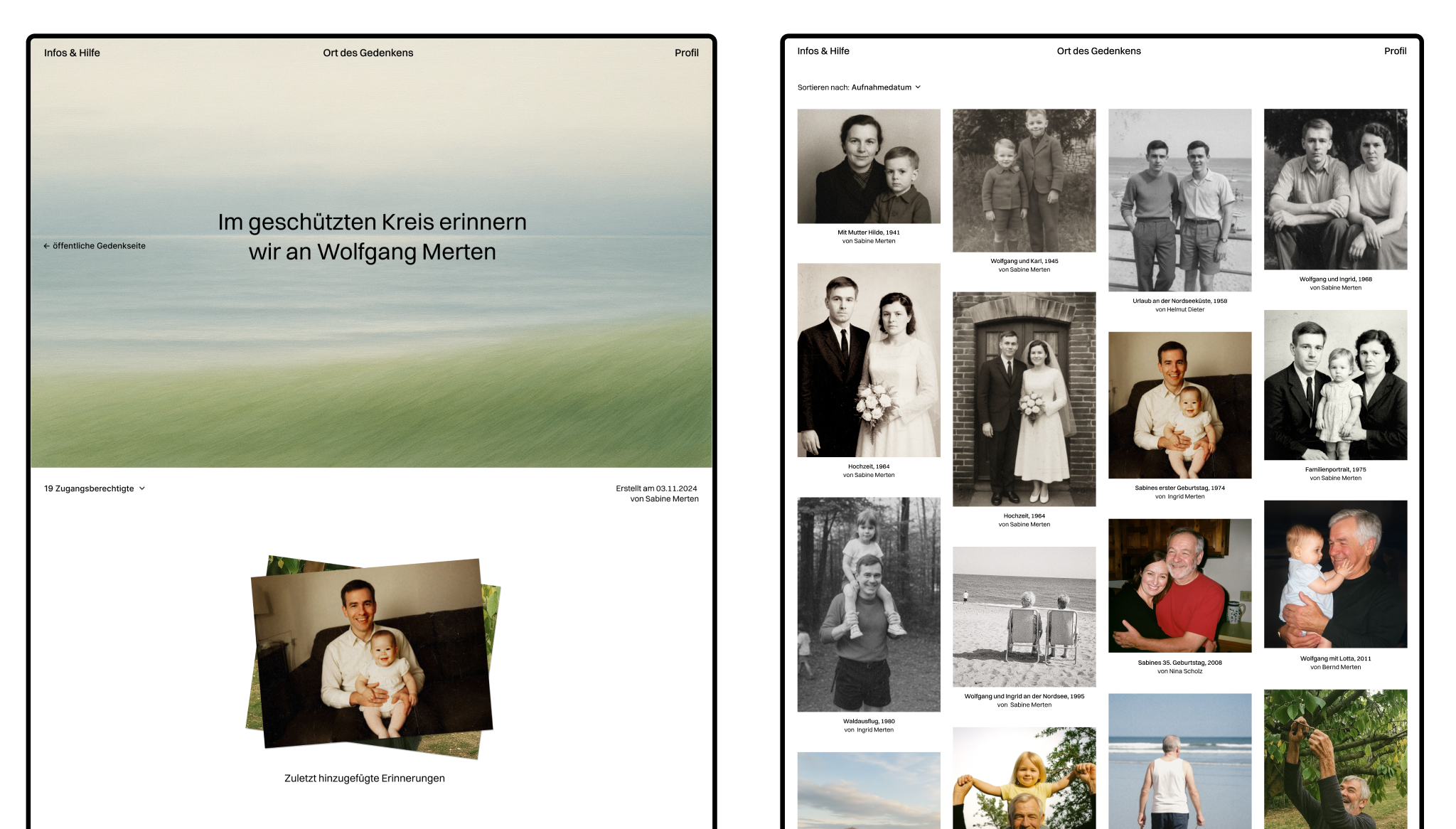
Task: Open the sky landscape photo at gallery bottom
Action: click(869, 791)
